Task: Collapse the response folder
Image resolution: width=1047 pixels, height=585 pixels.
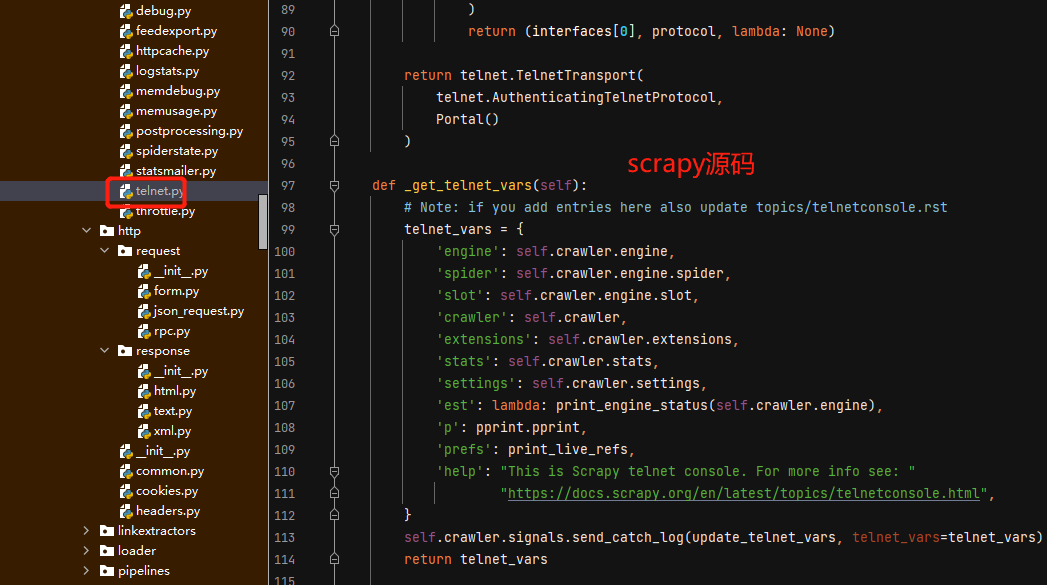Action: click(105, 351)
